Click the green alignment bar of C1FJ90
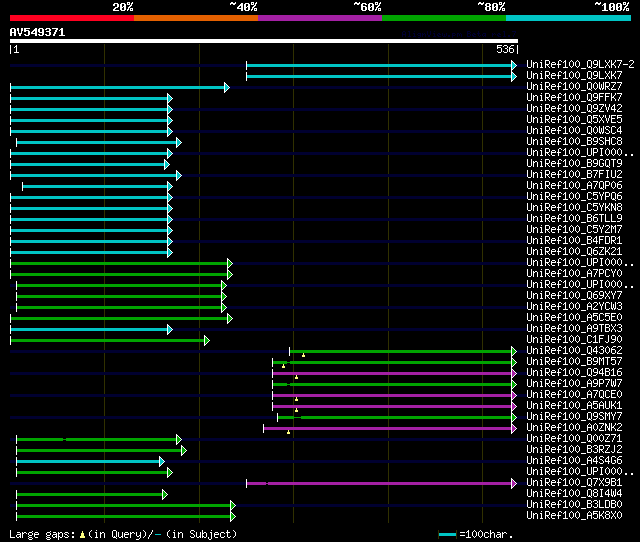The image size is (640, 542). (x=110, y=341)
